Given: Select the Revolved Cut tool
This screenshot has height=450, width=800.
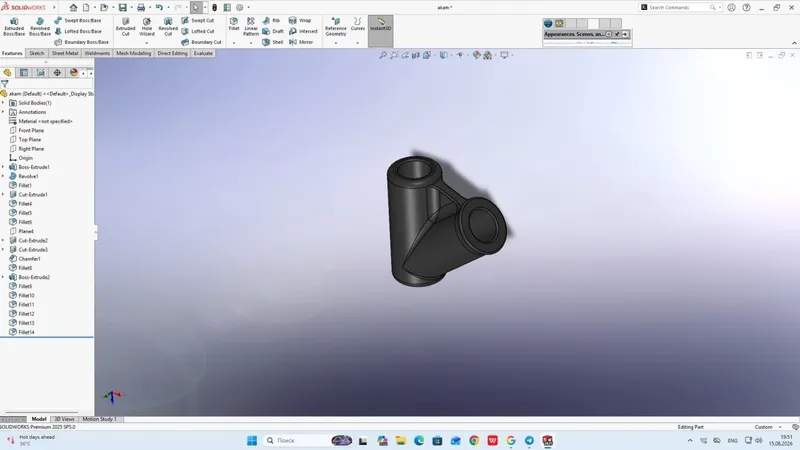Looking at the screenshot, I should click(x=168, y=27).
